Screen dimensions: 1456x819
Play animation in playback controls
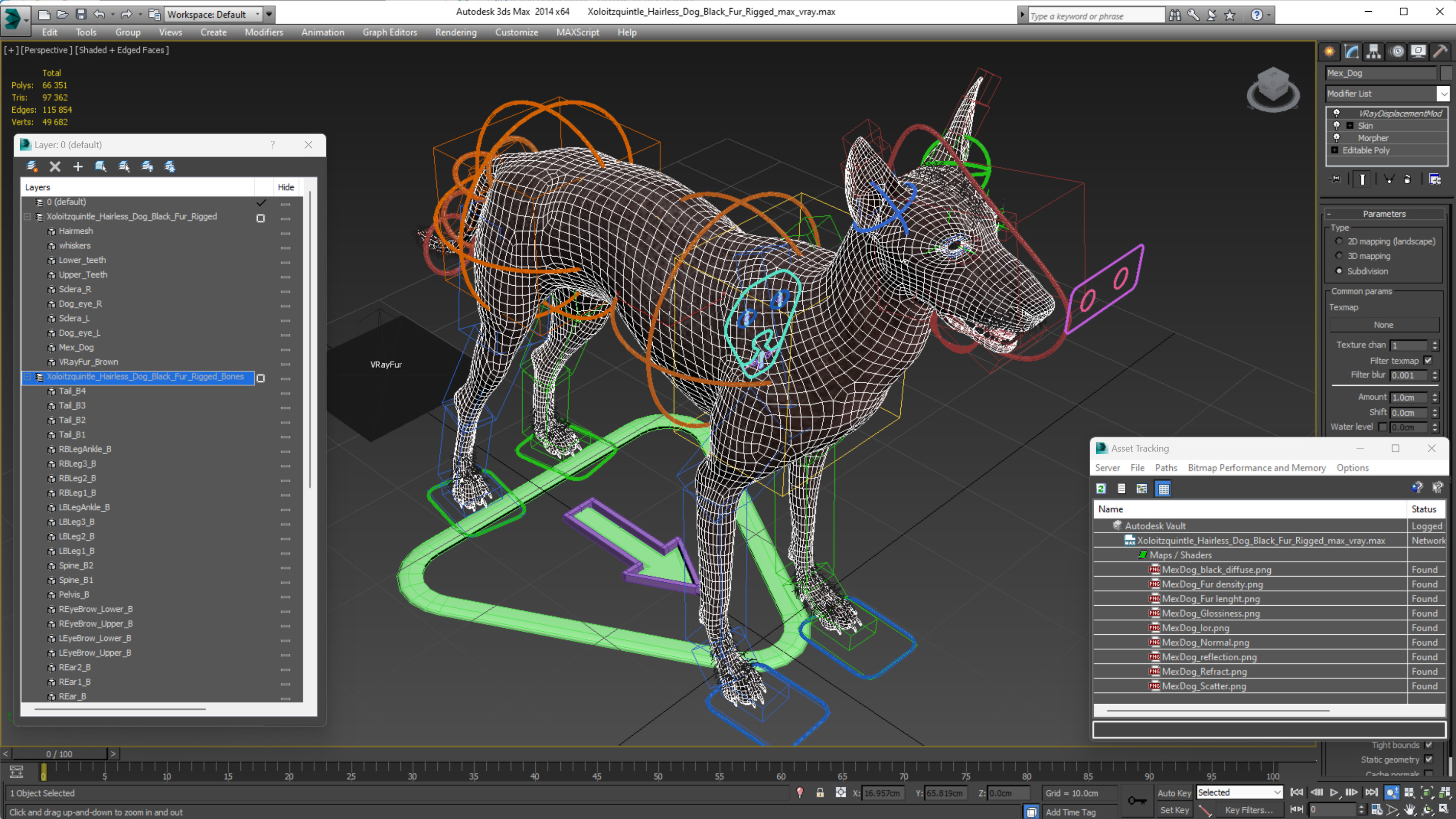(1334, 792)
